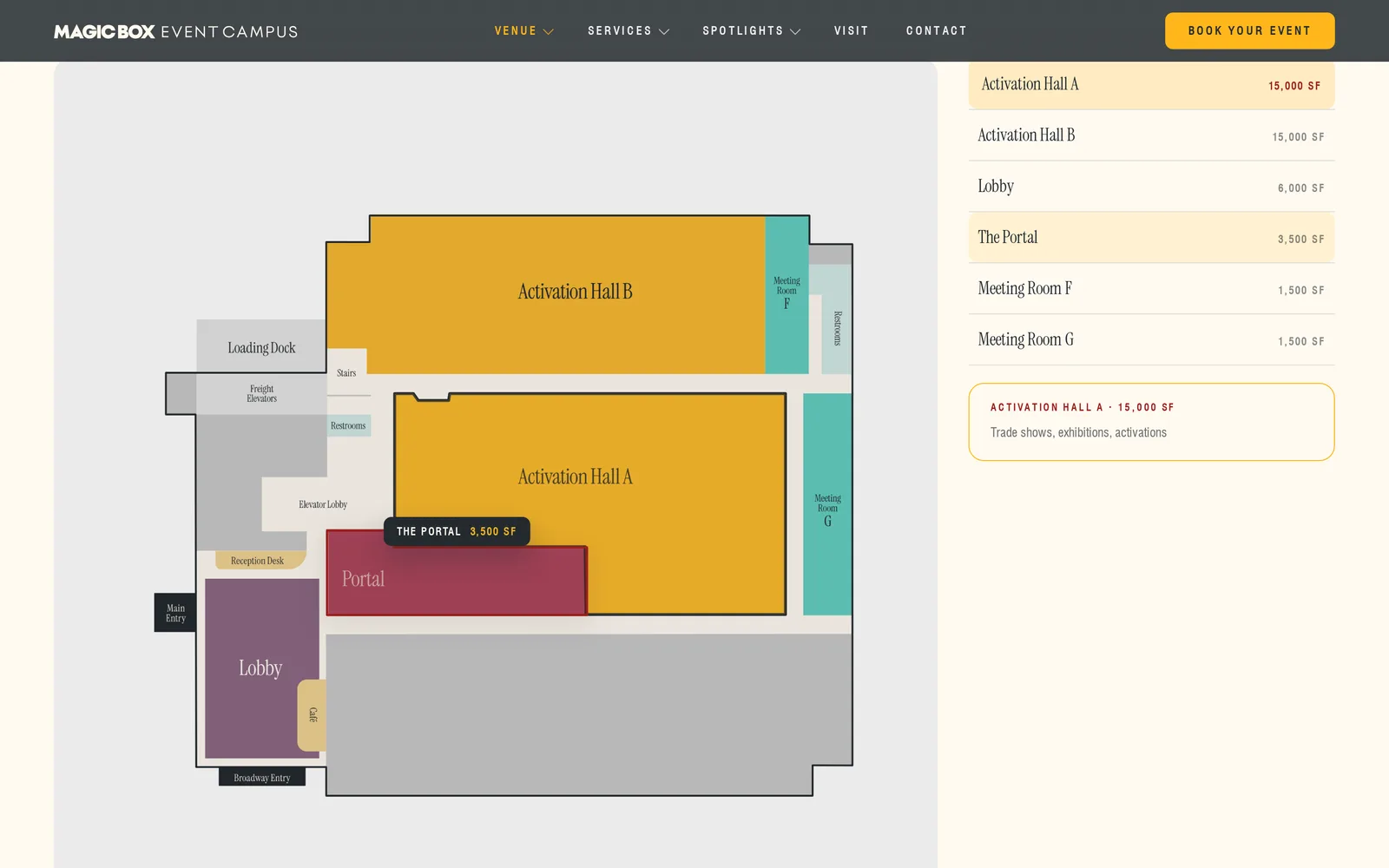
Task: Click the Stairs label on the floor plan
Action: [346, 373]
